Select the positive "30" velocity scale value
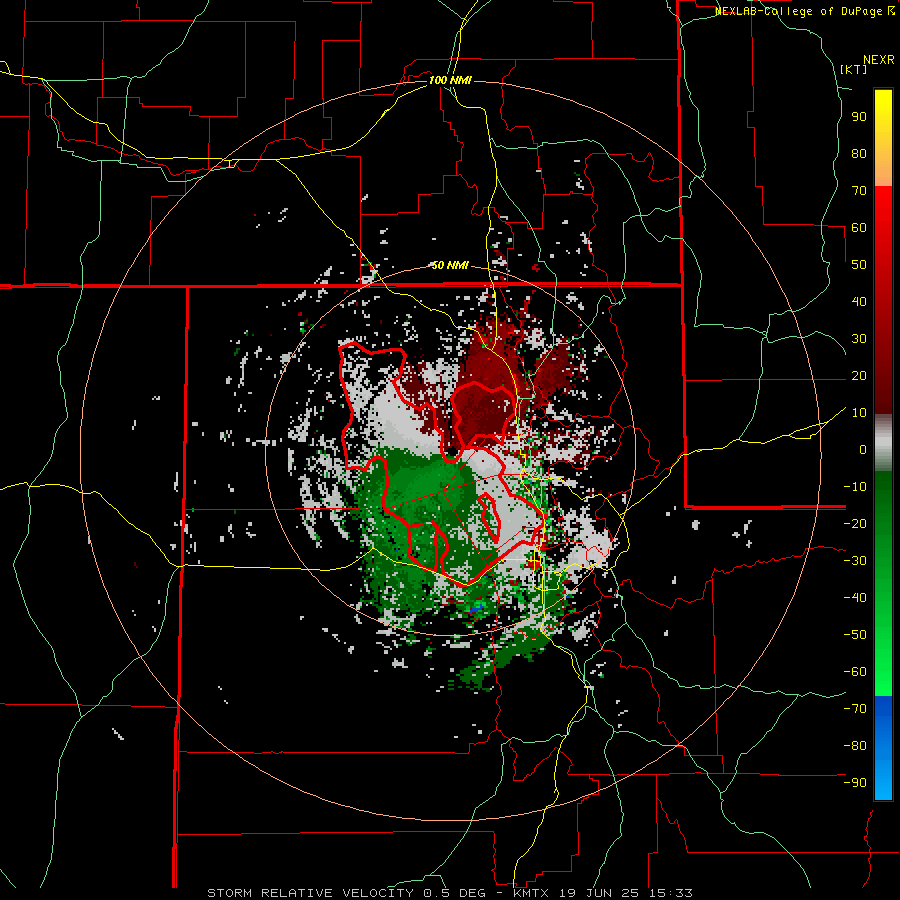 pos(859,339)
